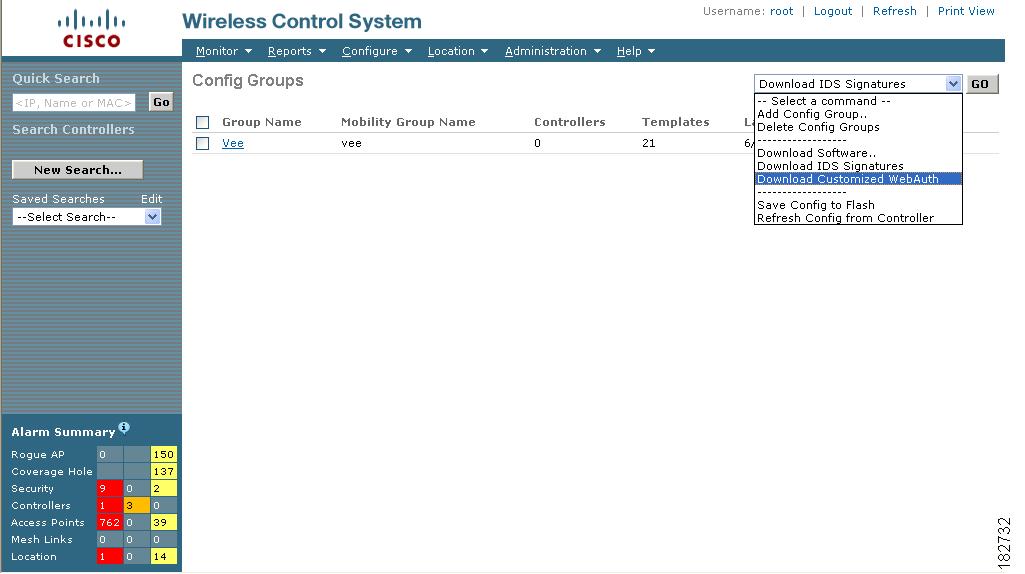Click the Mobility Group Name column header

click(x=408, y=122)
